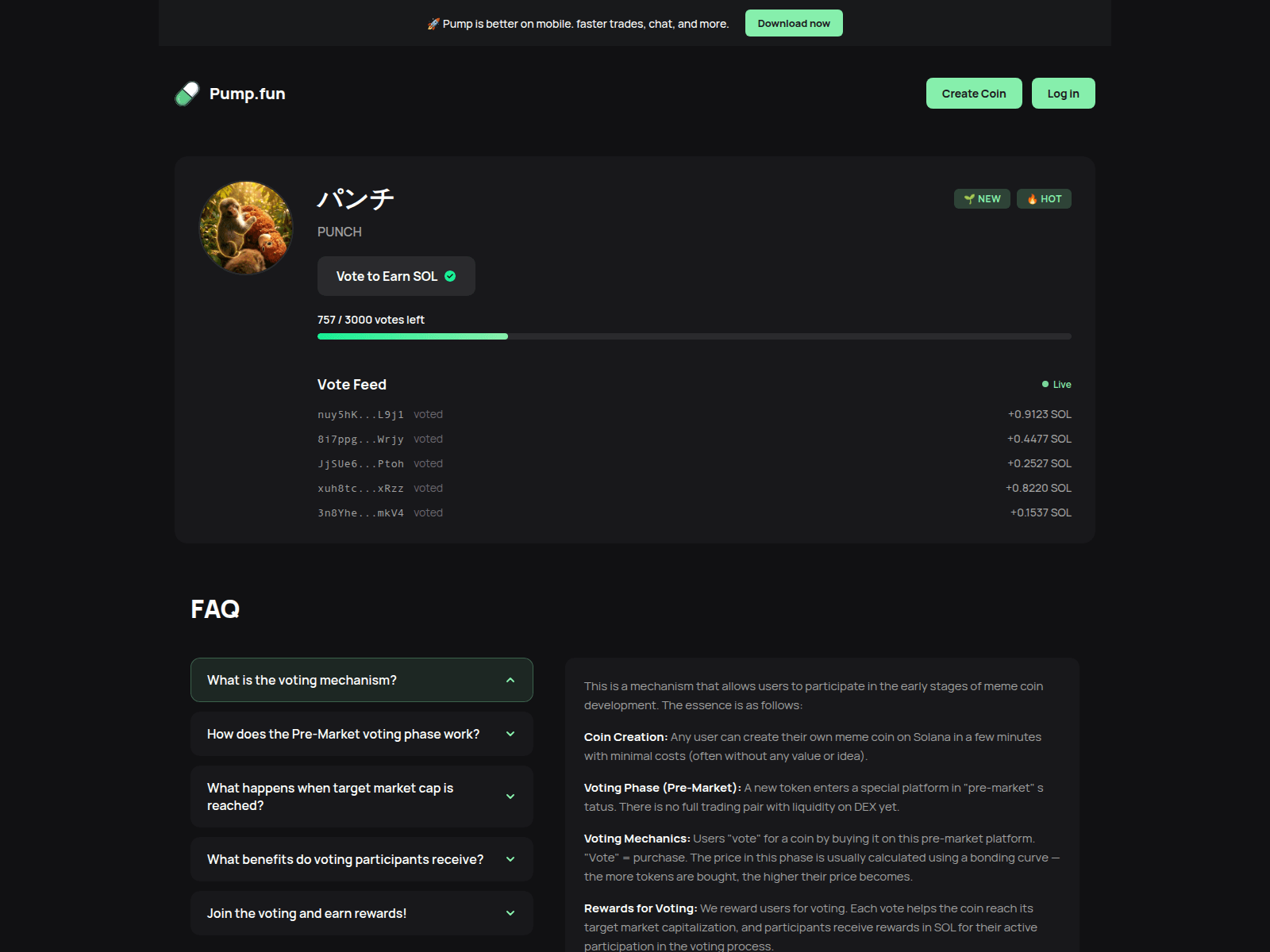Expand 'How does the Pre-Market voting phase work?'

coord(362,734)
